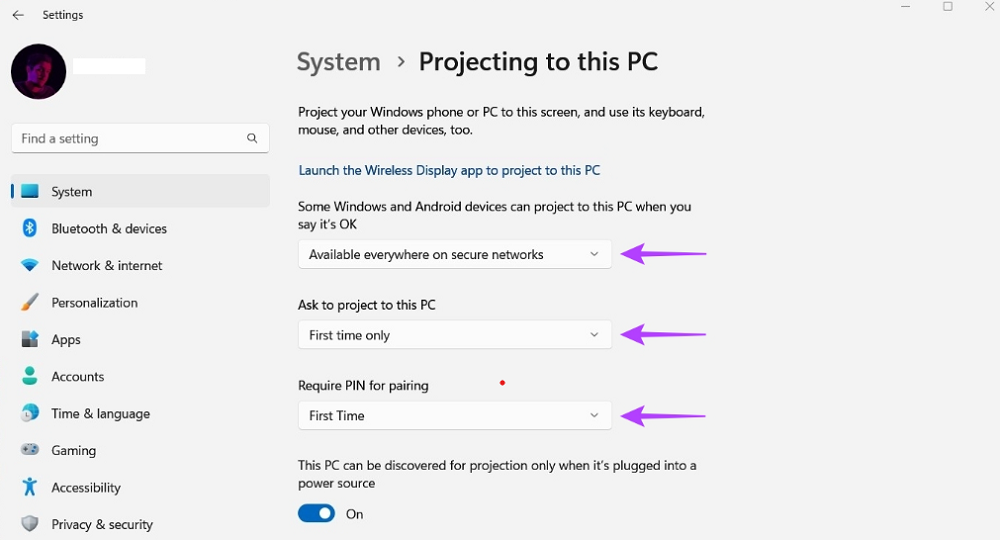
Task: Click the Apps icon in the sidebar
Action: pyautogui.click(x=30, y=339)
